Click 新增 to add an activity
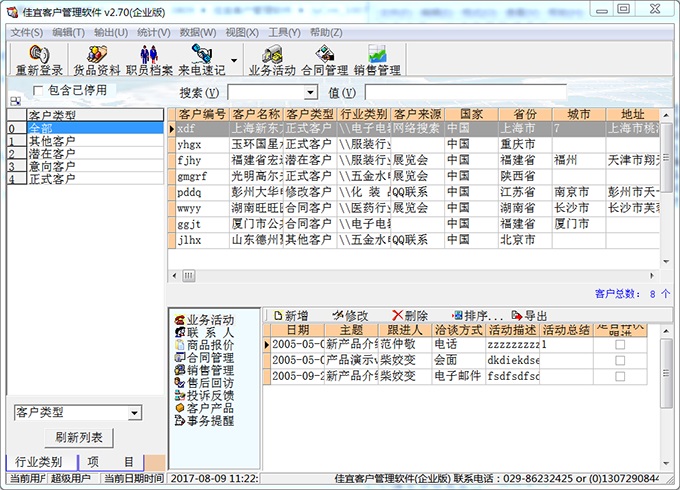The height and width of the screenshot is (490, 680). (x=291, y=315)
